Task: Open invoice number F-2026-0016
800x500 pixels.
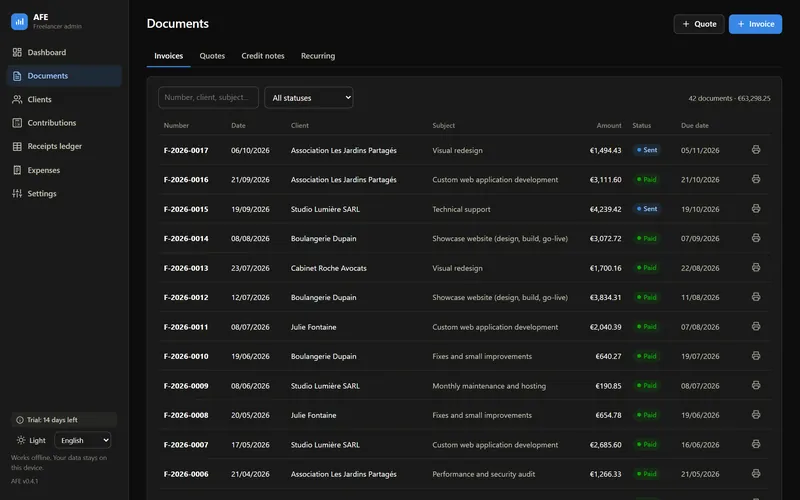Action: (x=186, y=180)
